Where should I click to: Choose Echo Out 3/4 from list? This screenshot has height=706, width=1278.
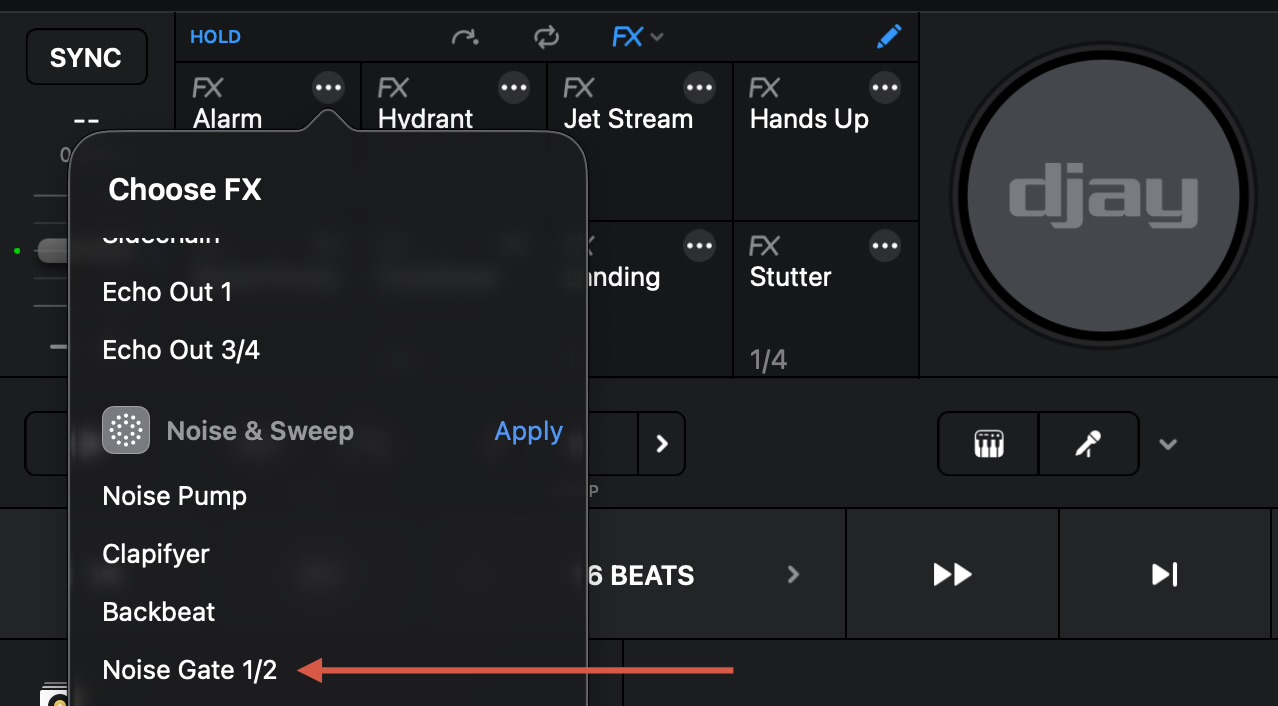tap(181, 350)
